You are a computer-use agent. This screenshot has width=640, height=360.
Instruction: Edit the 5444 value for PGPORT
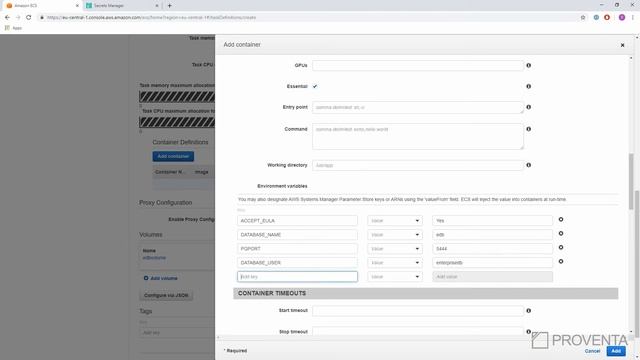[492, 249]
